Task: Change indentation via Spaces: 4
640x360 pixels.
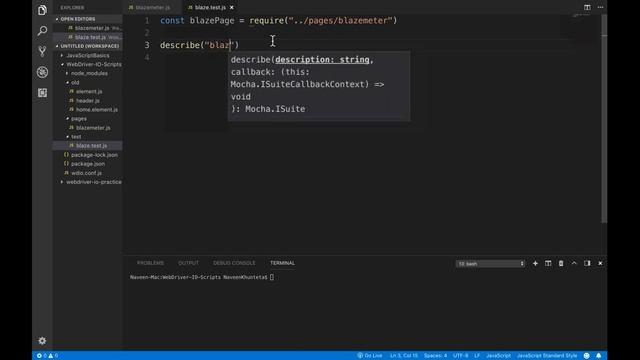Action: [x=435, y=356]
